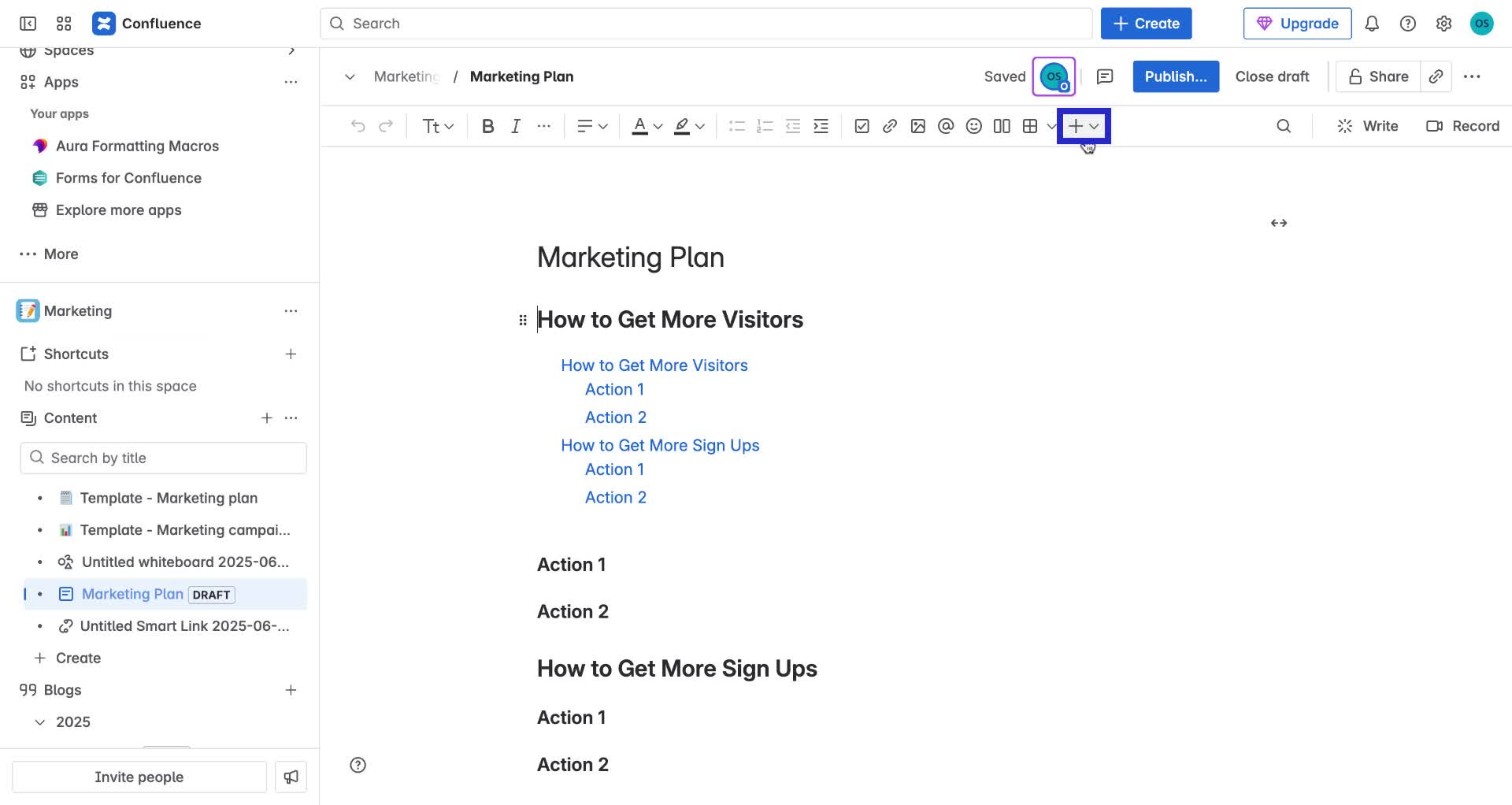Open the text styles dropdown
Viewport: 1512px width, 805px height.
tap(438, 126)
